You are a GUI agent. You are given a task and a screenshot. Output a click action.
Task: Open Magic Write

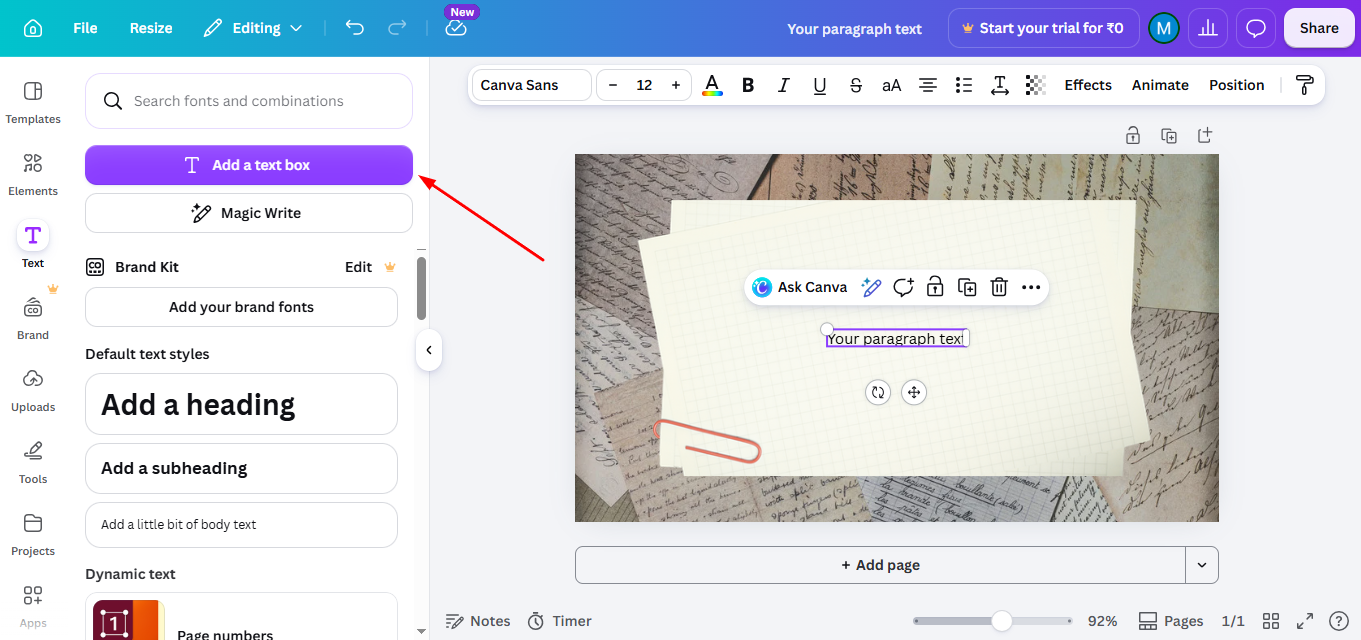(x=249, y=213)
